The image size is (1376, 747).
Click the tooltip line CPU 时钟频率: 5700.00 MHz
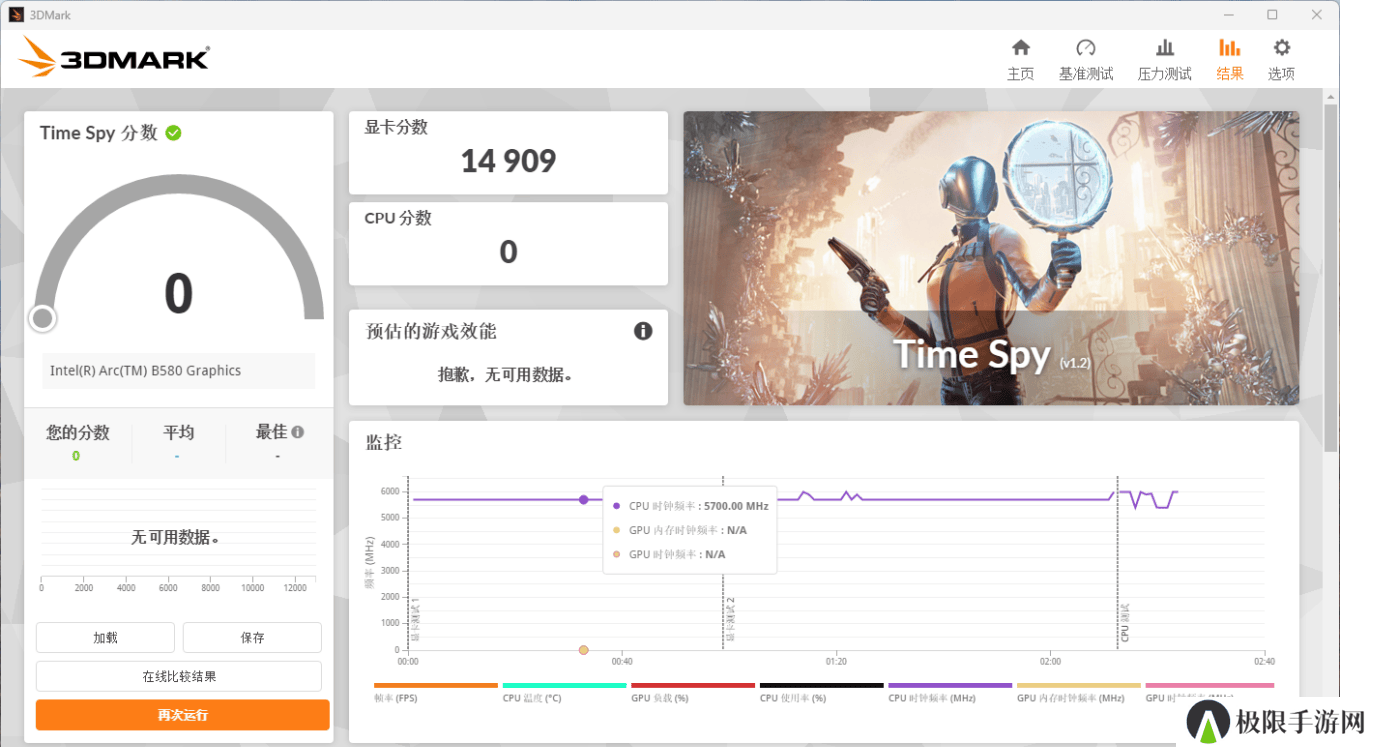tap(690, 506)
